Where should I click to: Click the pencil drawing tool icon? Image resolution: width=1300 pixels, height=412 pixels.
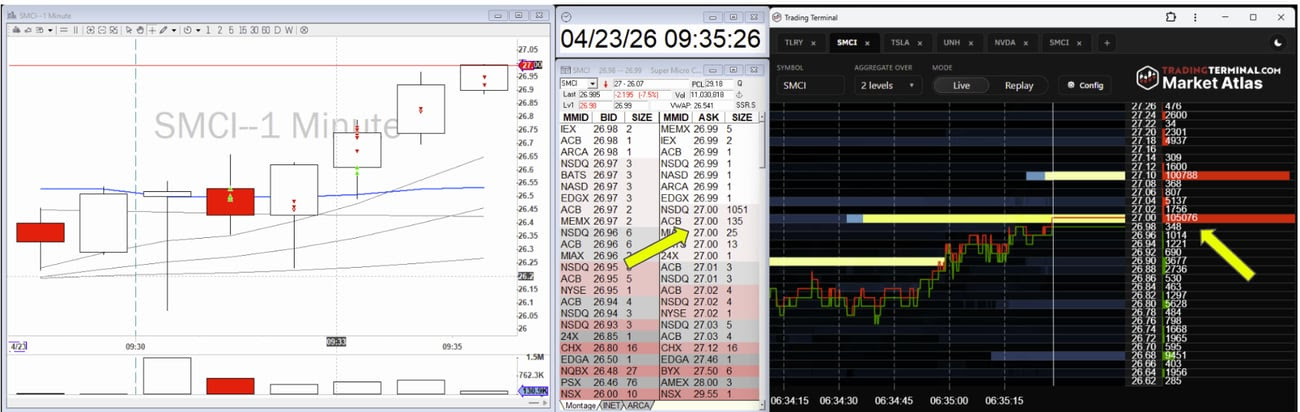point(163,30)
